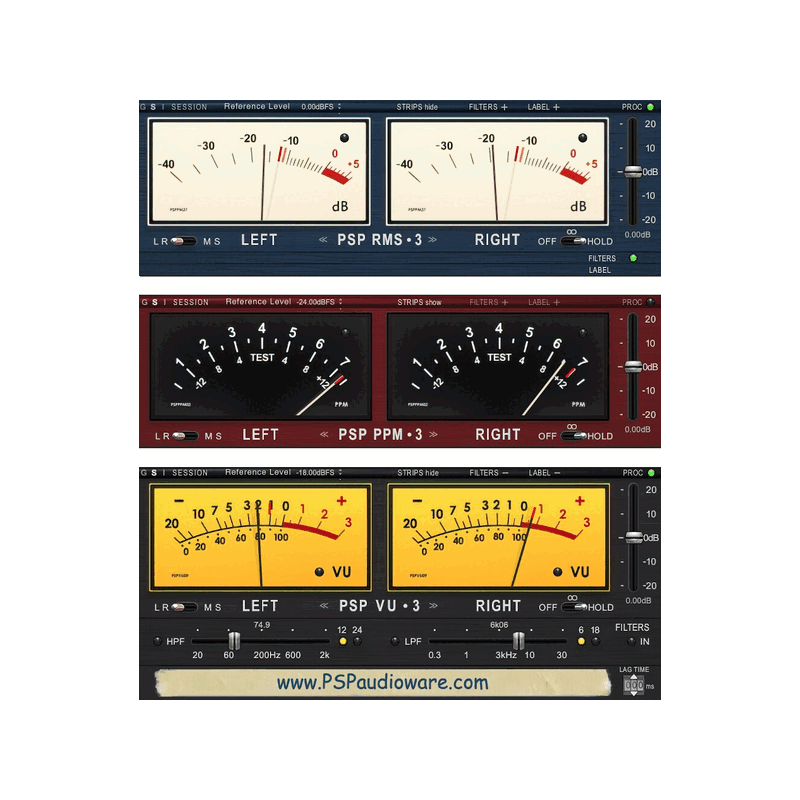
Task: Flip OFF/HOLD switch on PPM panel
Action: coord(573,436)
